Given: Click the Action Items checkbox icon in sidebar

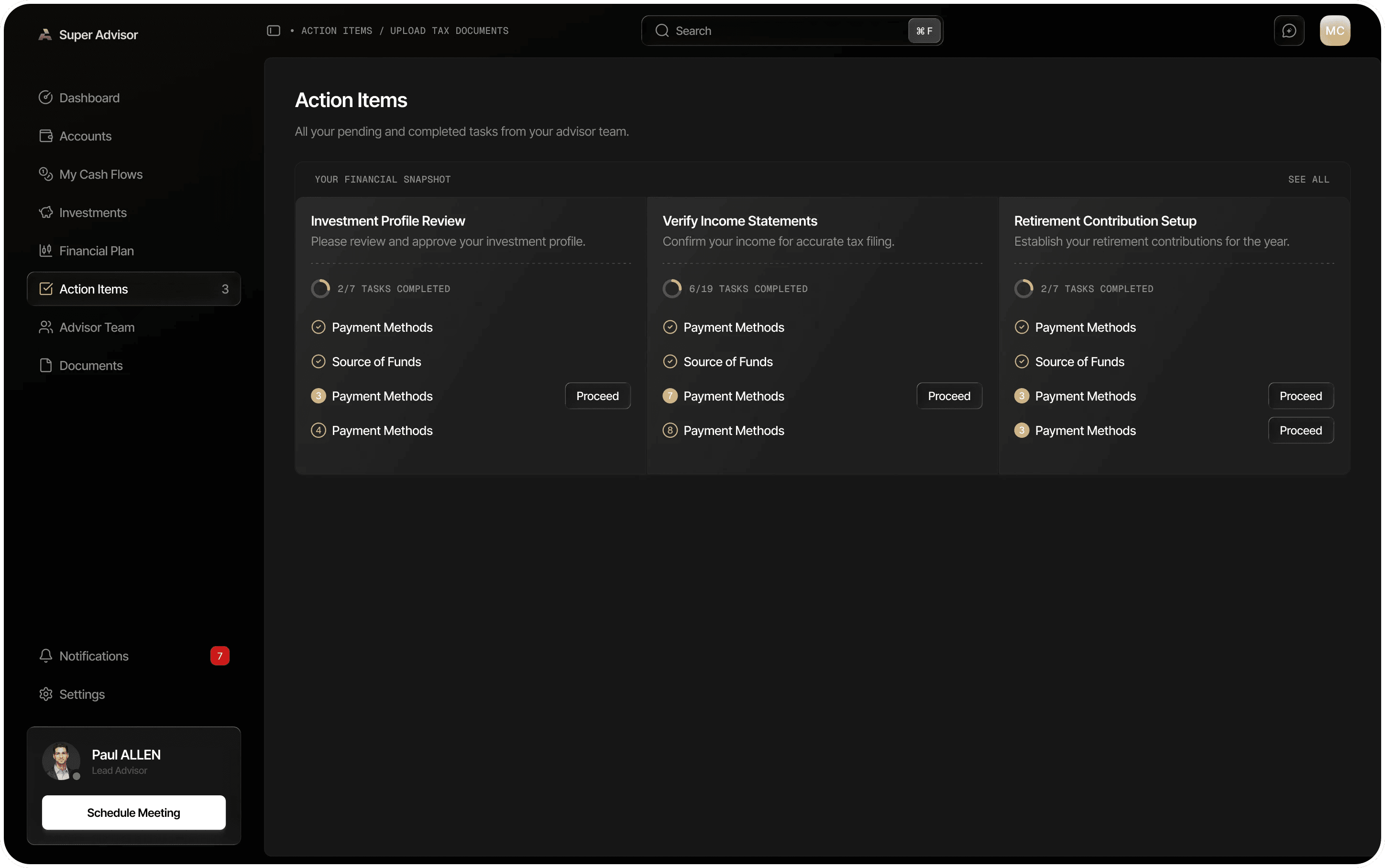Looking at the screenshot, I should coord(45,289).
